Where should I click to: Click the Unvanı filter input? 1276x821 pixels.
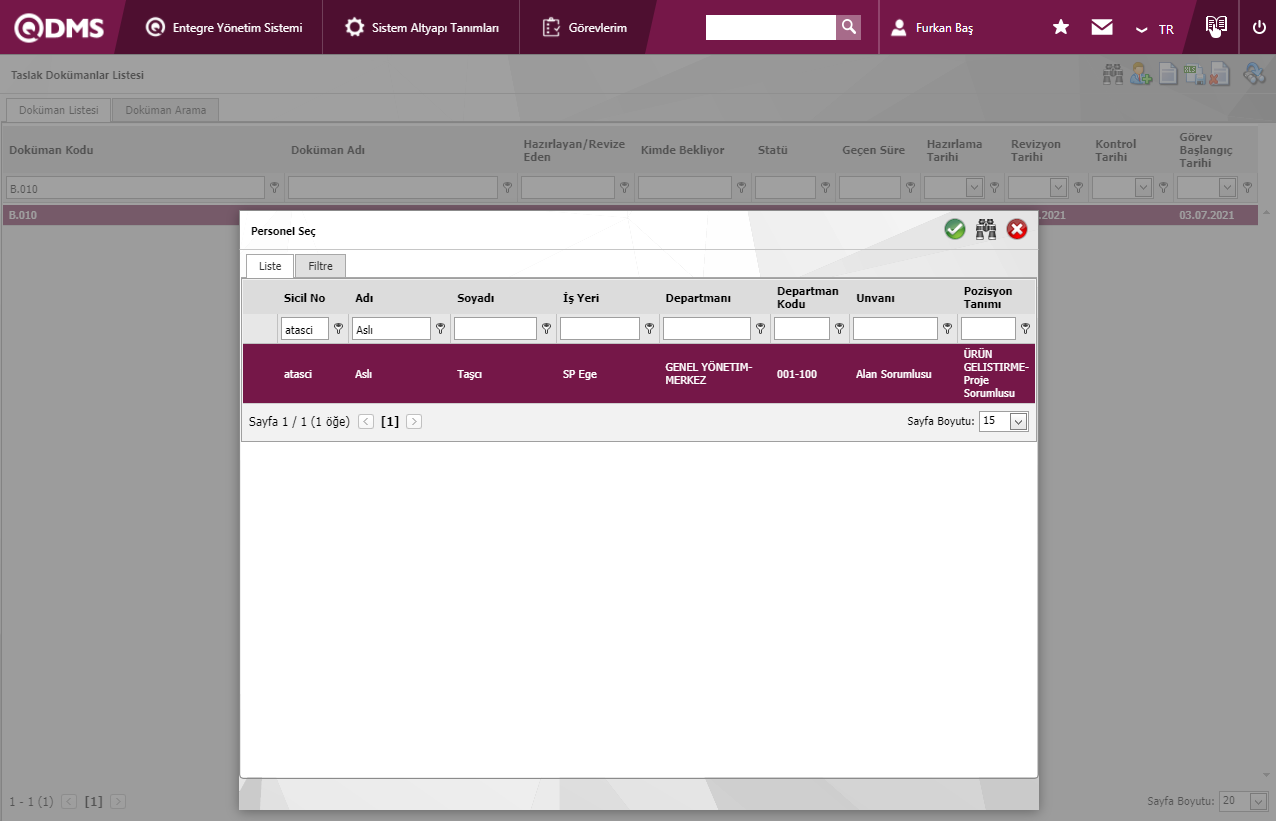[x=895, y=328]
